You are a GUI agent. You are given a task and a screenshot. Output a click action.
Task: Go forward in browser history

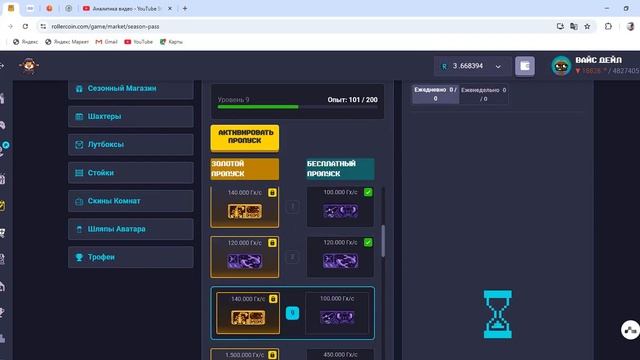coord(10,26)
